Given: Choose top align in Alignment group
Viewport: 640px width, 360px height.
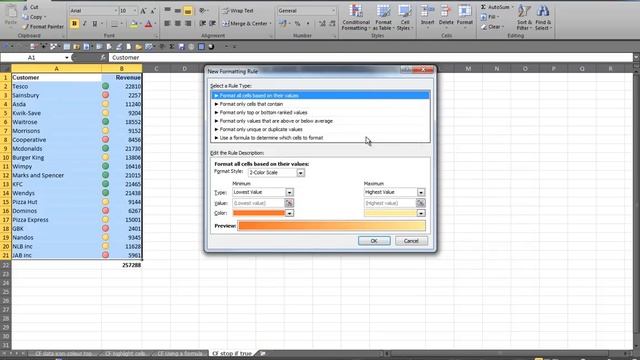Looking at the screenshot, I should point(167,11).
